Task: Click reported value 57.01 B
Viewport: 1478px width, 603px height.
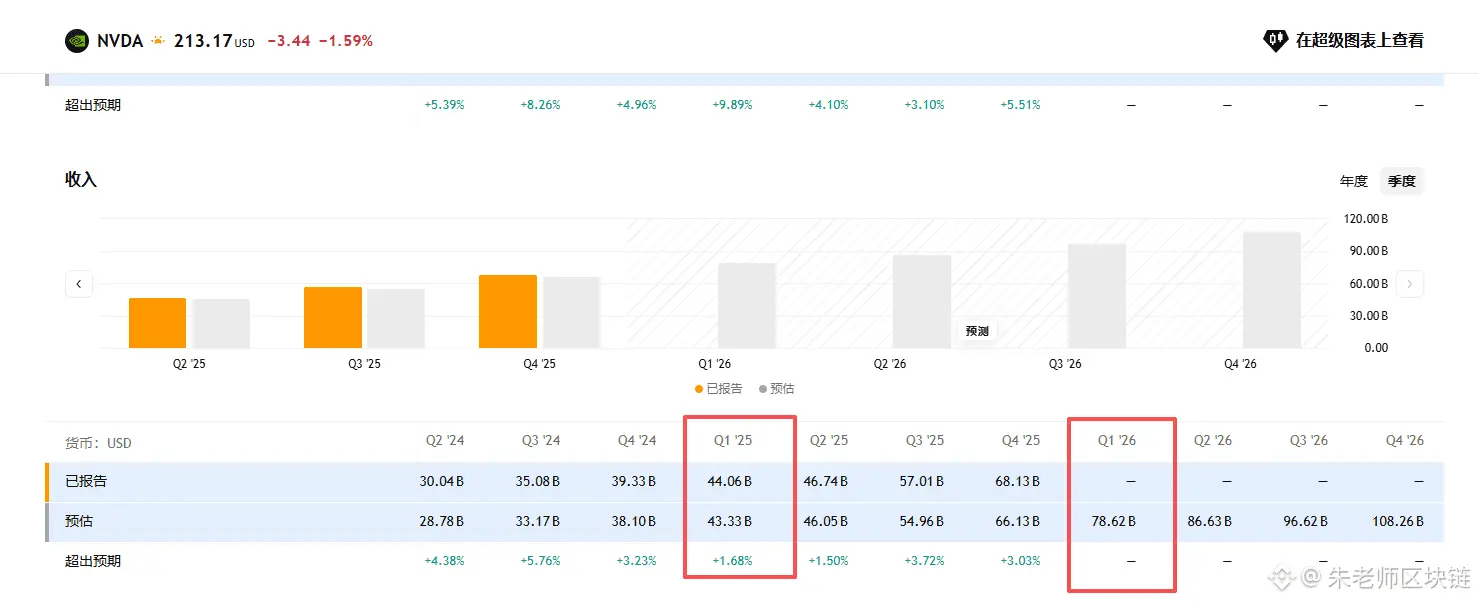Action: point(921,482)
